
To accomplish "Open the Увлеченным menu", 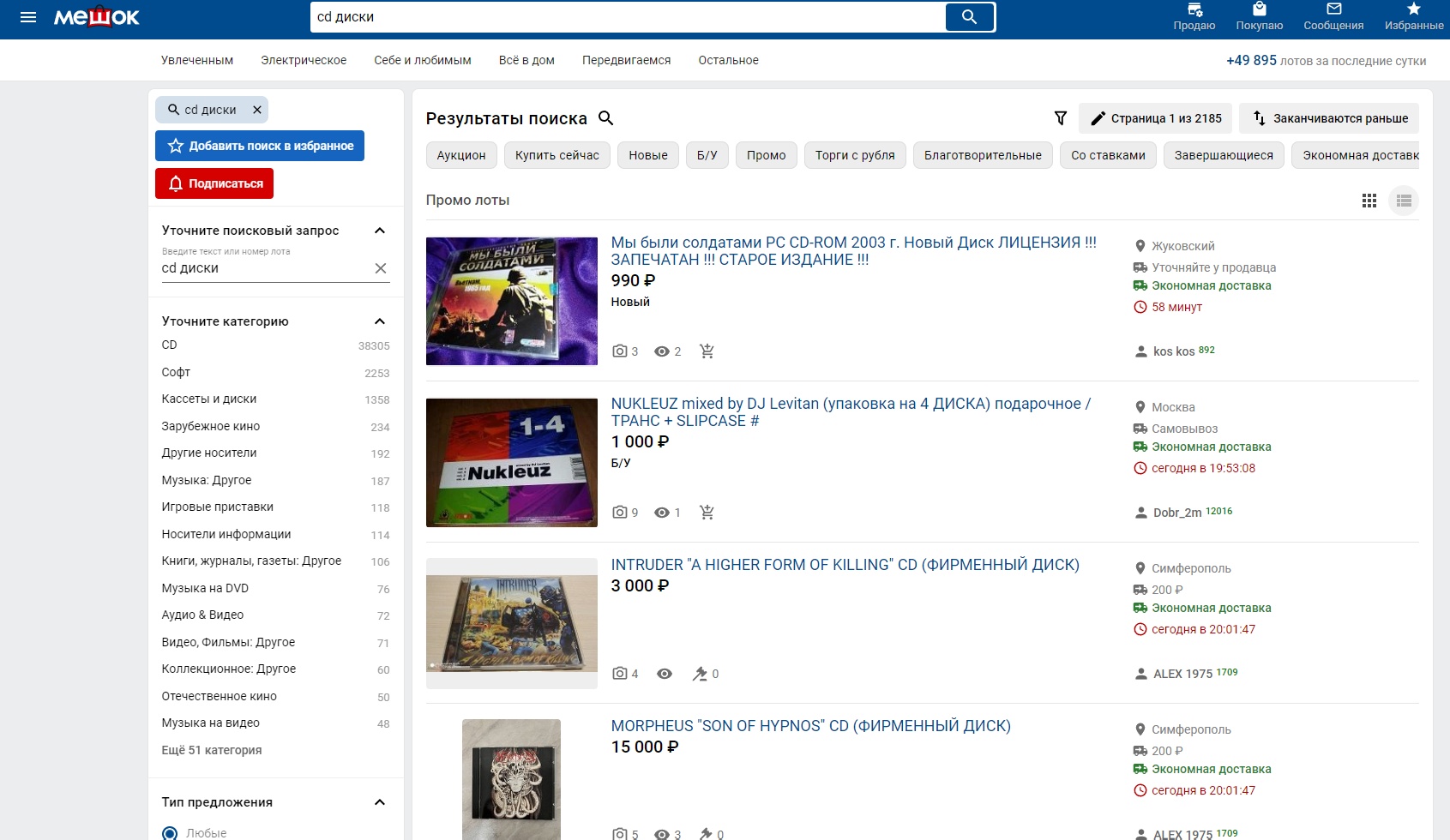I will point(197,60).
